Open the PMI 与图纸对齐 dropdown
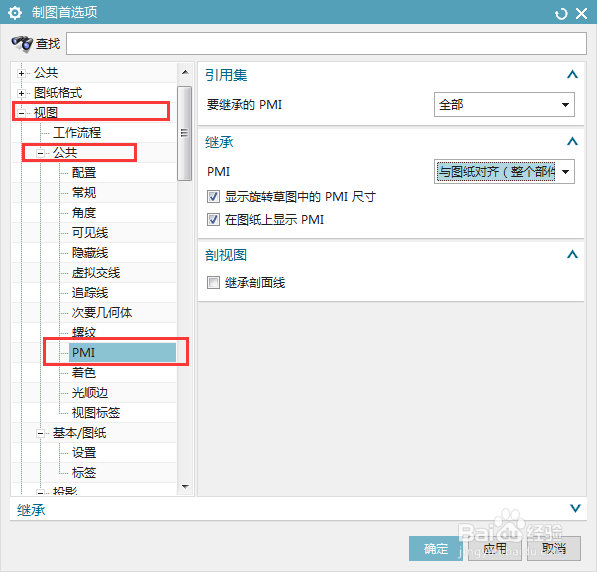The width and height of the screenshot is (597, 572). point(504,171)
